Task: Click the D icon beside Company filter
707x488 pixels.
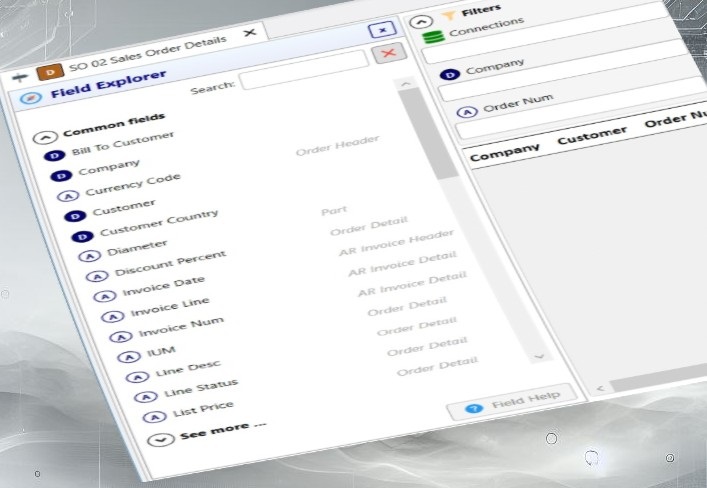Action: pos(450,74)
